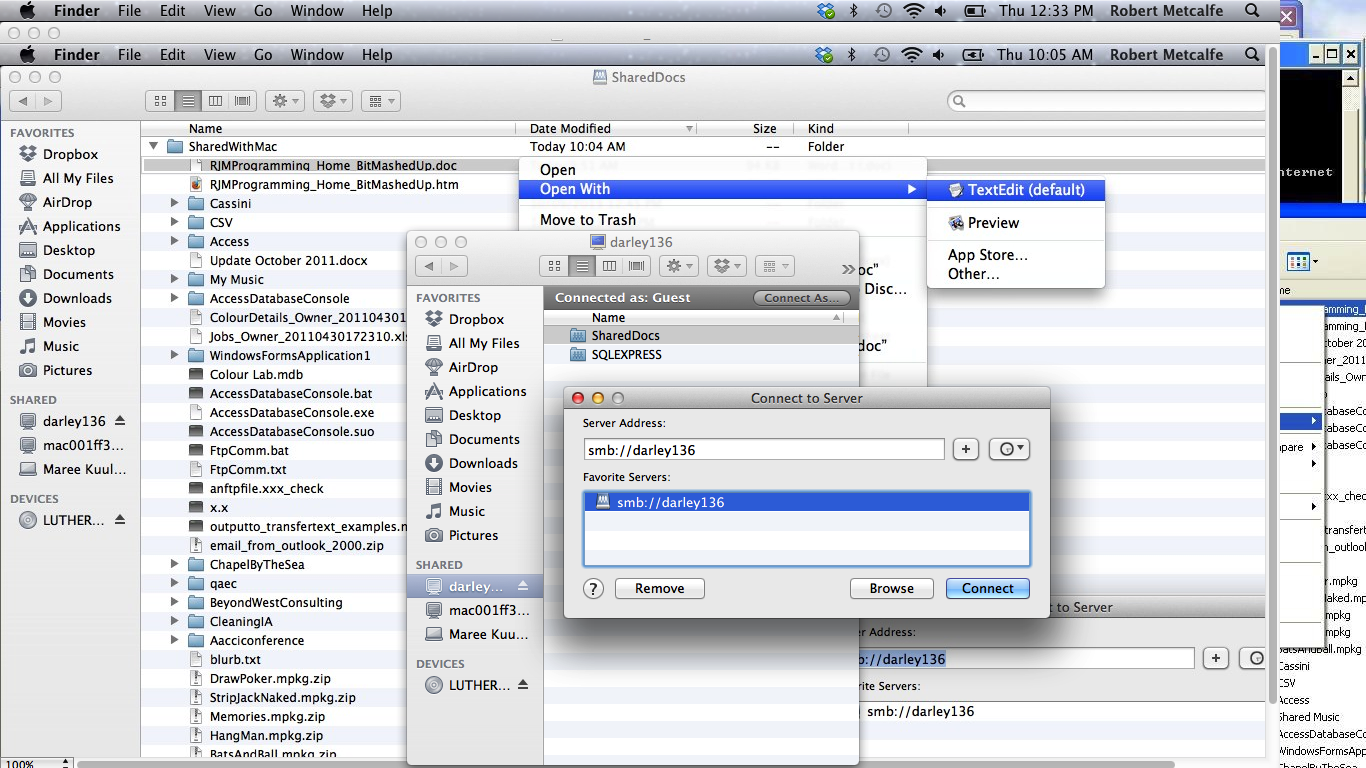Expand the My Music folder disclosure triangle
Screen dimensions: 1366x768
coord(174,279)
